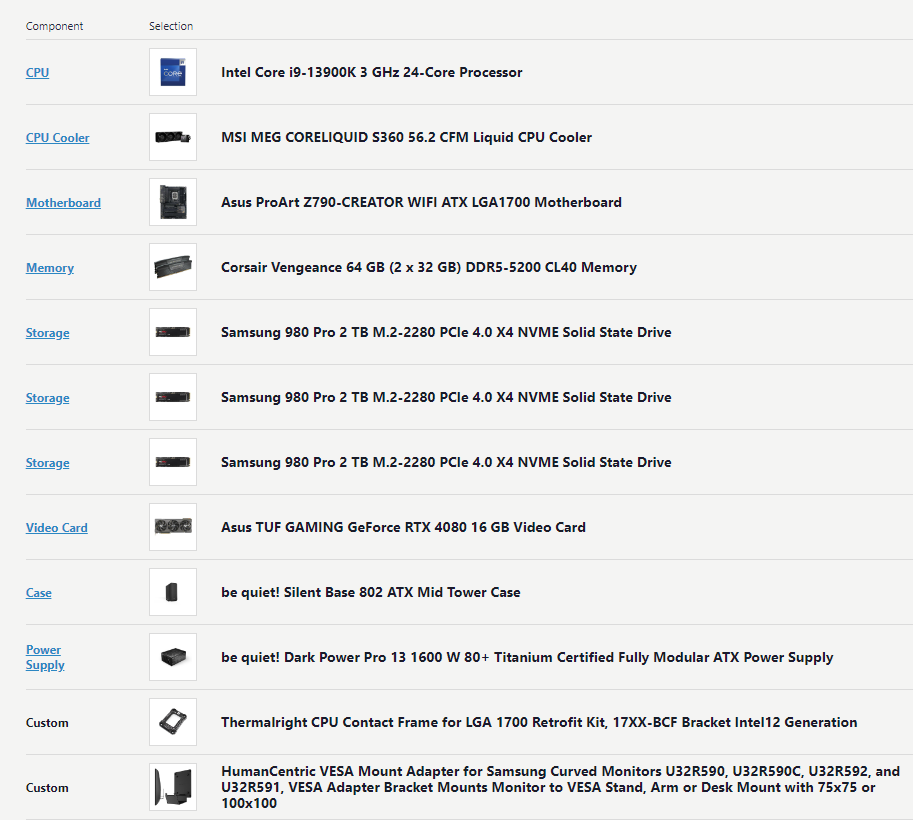Screen dimensions: 913x820
Task: Open the Video Card component link
Action: tap(56, 528)
